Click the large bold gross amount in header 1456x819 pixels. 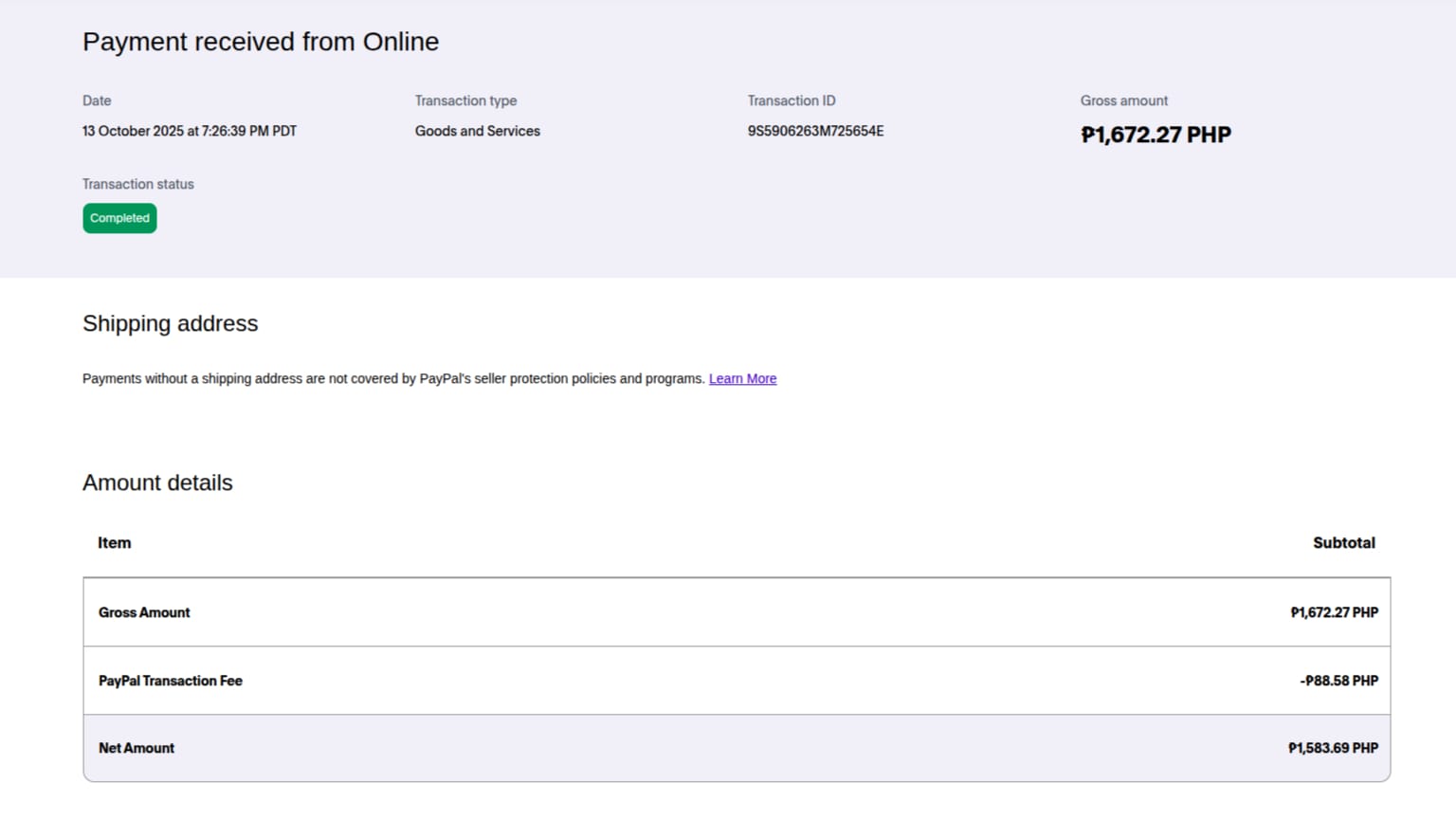pos(1156,135)
